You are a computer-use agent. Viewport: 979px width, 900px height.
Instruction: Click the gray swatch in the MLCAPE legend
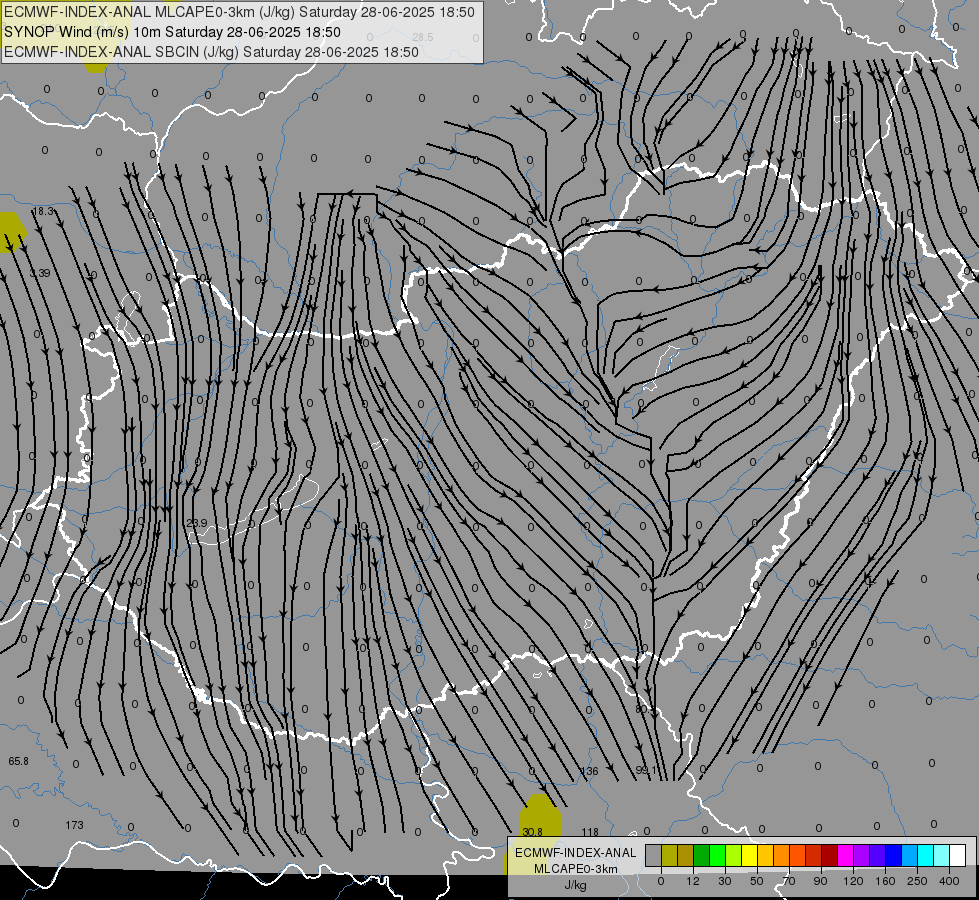pos(653,855)
